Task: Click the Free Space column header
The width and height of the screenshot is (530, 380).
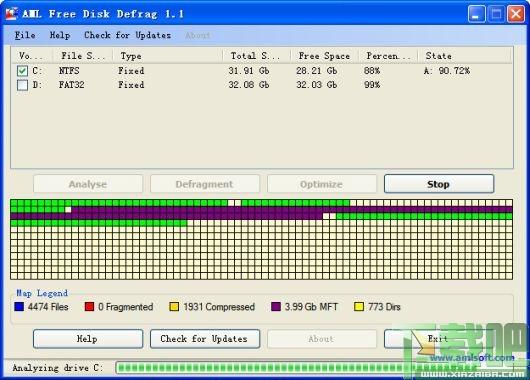Action: click(324, 56)
